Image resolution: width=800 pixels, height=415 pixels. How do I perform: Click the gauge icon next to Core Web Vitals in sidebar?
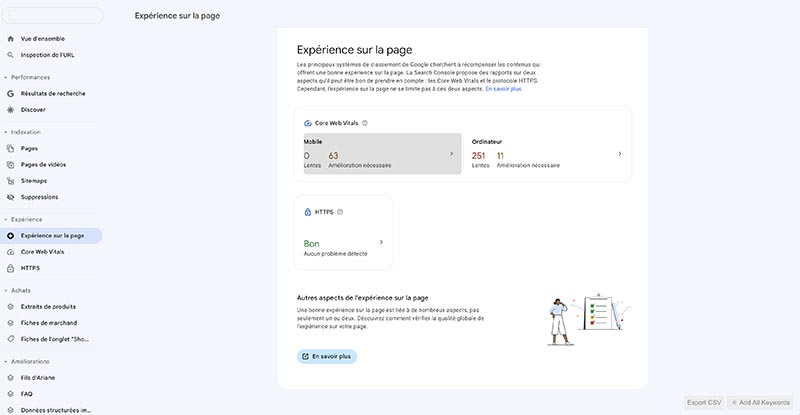[x=11, y=252]
